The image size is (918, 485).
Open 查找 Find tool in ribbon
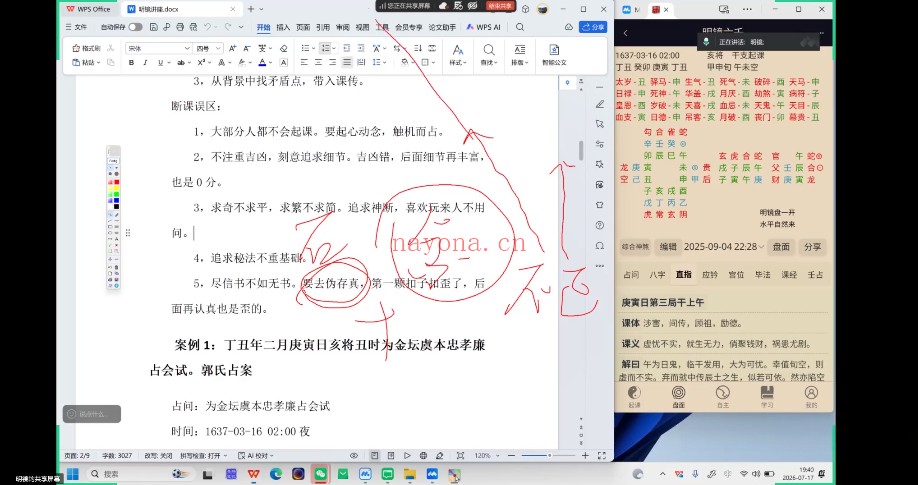[488, 54]
